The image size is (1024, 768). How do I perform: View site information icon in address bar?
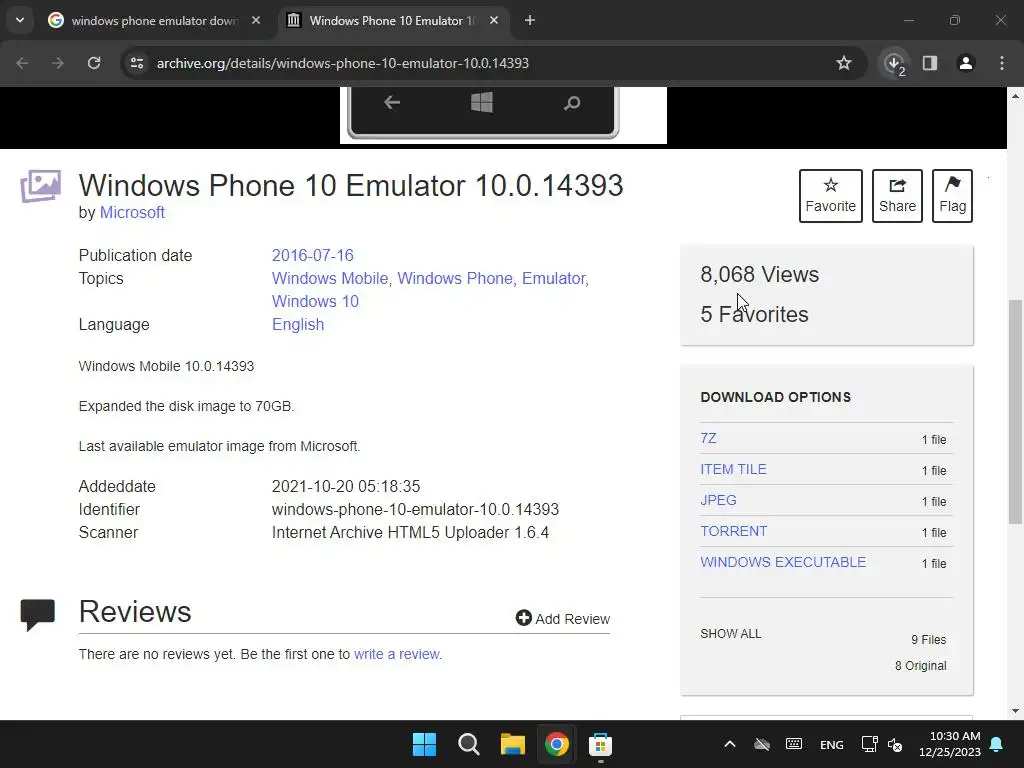pos(136,63)
